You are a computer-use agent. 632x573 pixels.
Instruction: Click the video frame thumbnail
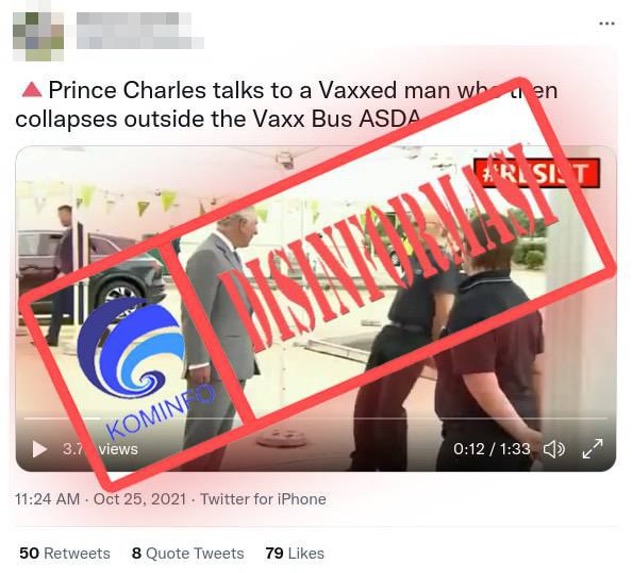(x=316, y=308)
